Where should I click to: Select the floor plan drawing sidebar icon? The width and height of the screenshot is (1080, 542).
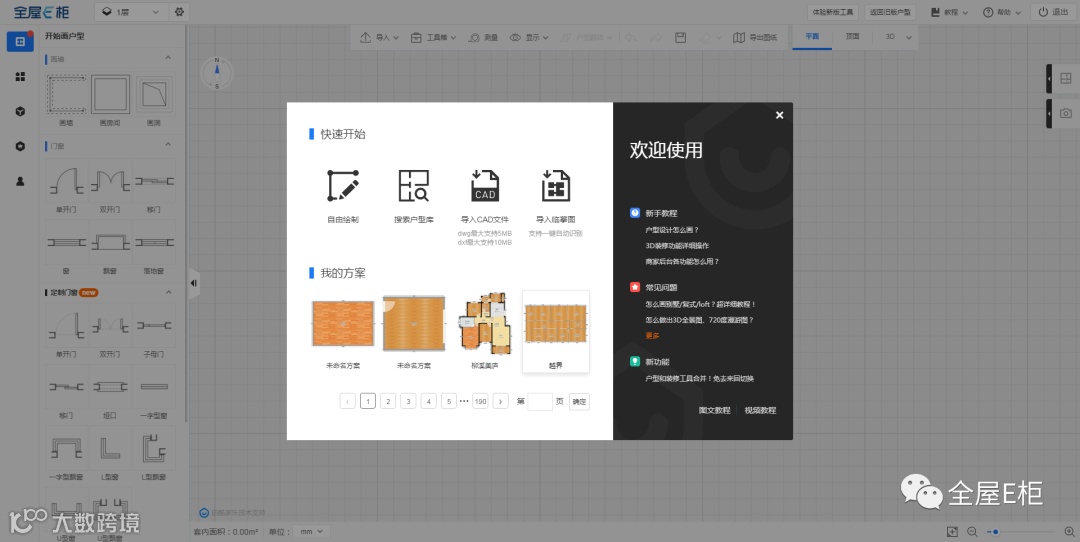click(x=20, y=41)
